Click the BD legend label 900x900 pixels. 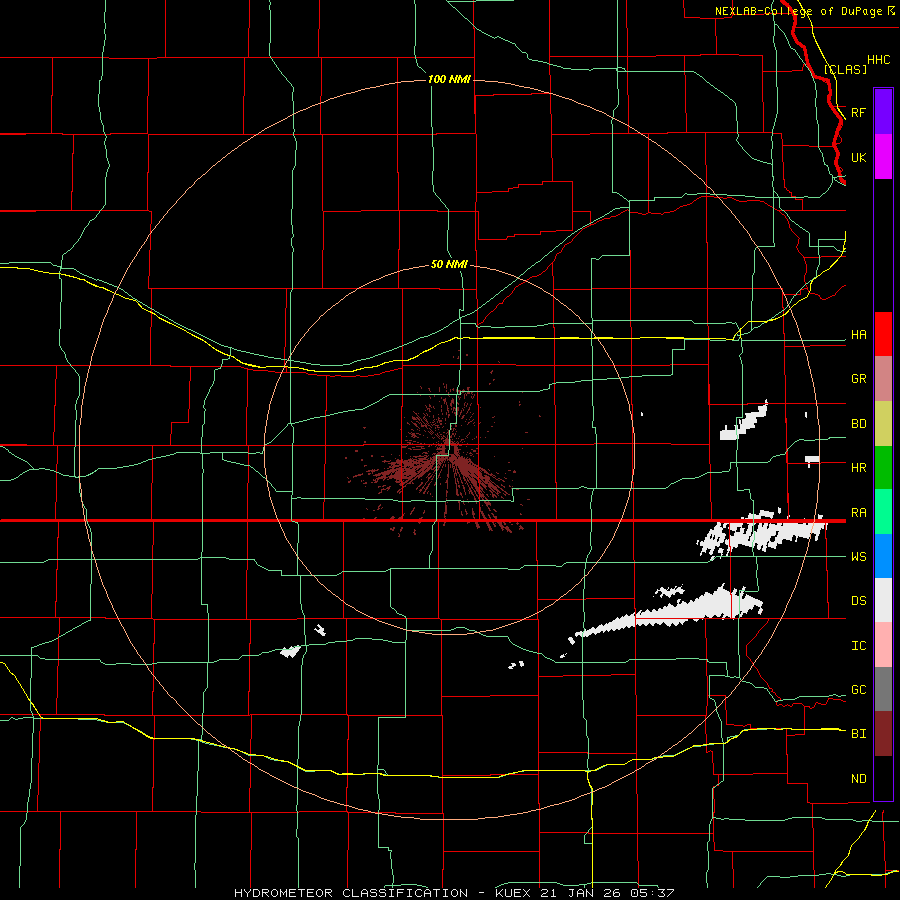(x=858, y=424)
